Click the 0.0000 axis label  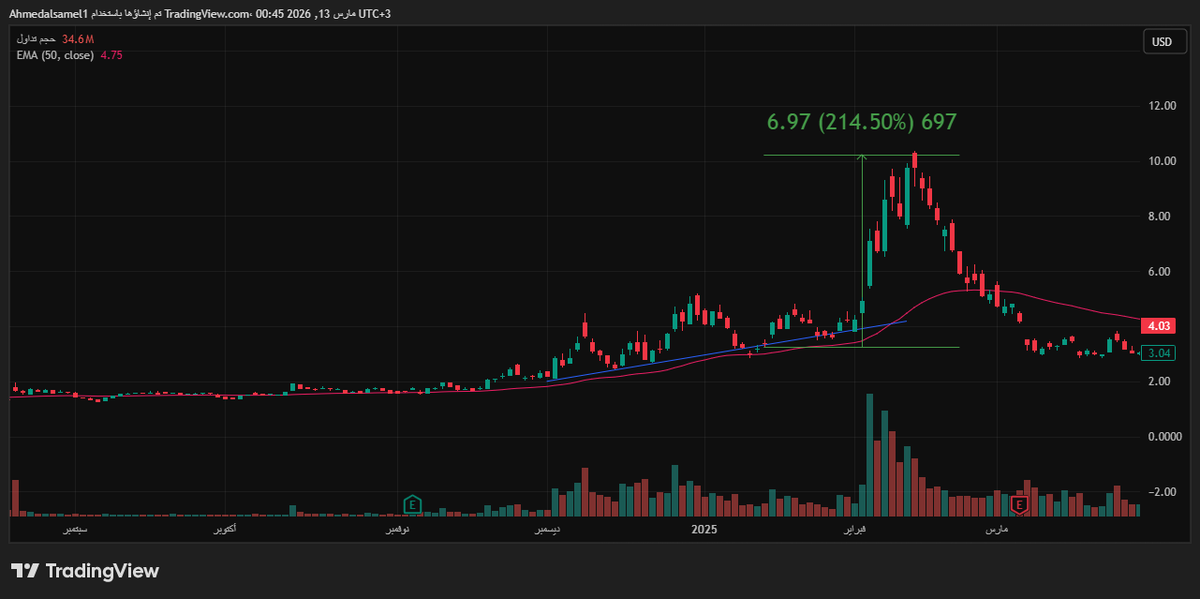(x=1165, y=437)
